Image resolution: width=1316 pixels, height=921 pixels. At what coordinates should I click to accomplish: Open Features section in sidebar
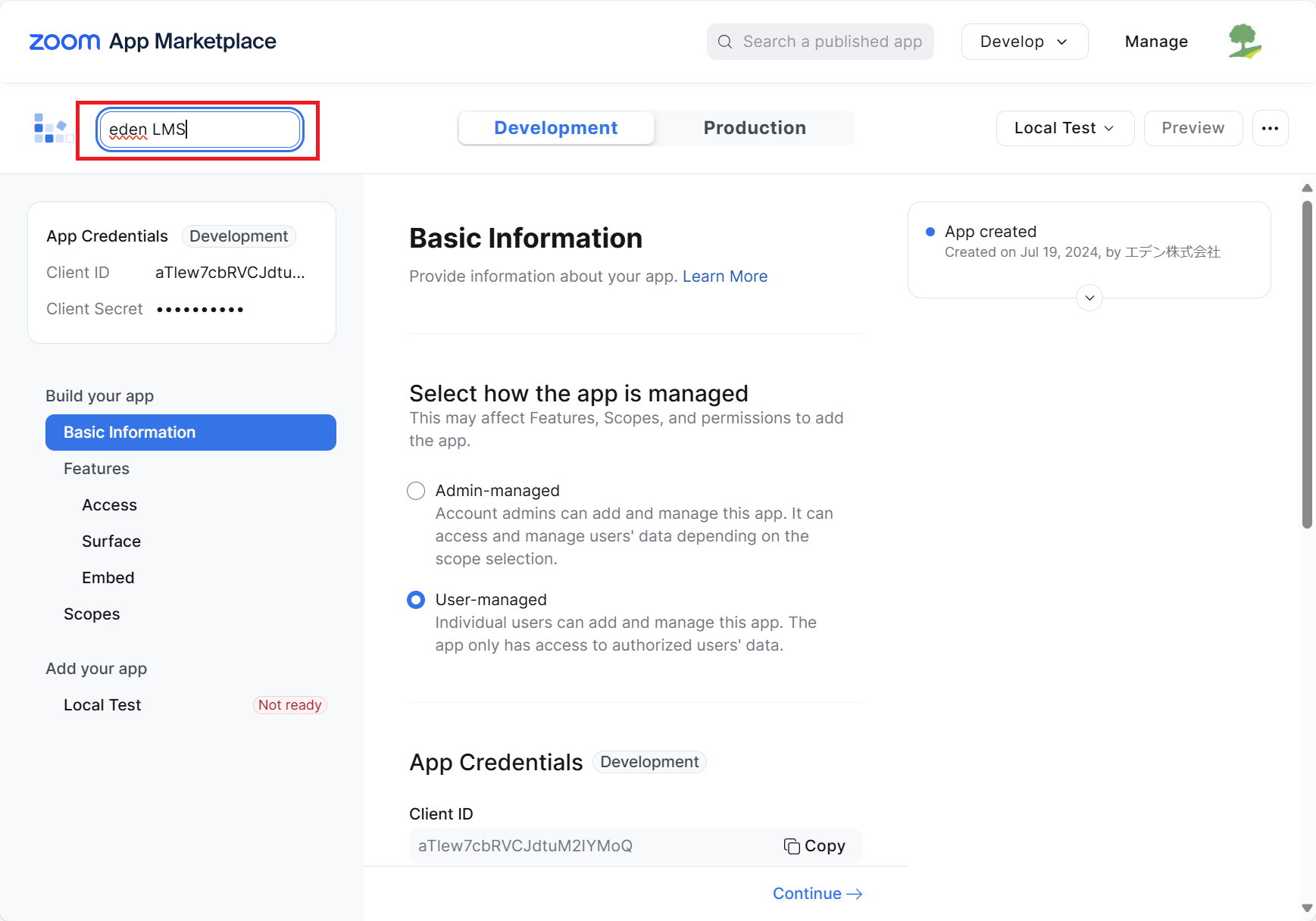point(96,469)
